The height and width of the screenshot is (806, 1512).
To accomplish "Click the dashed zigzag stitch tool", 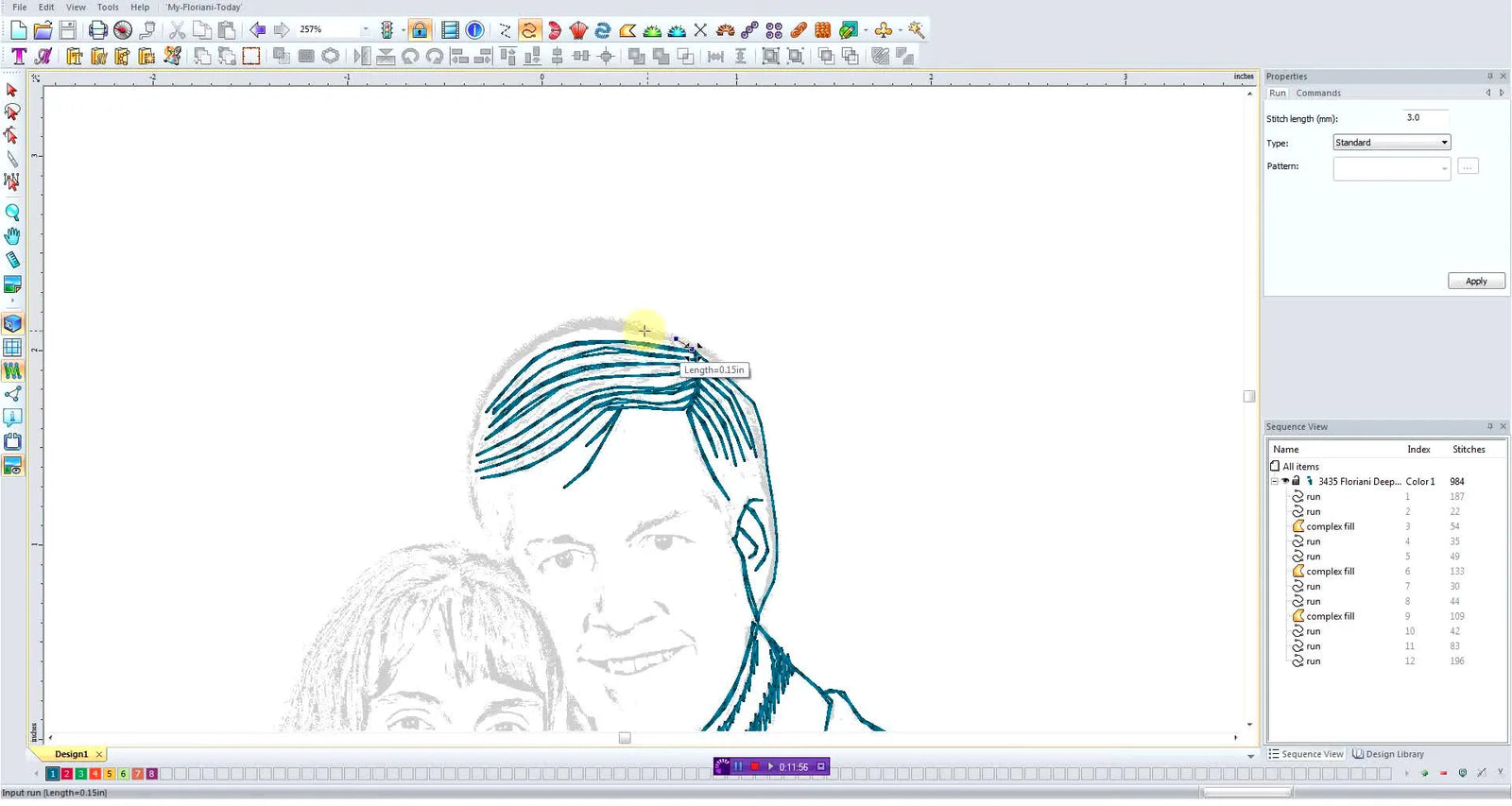I will tap(505, 30).
